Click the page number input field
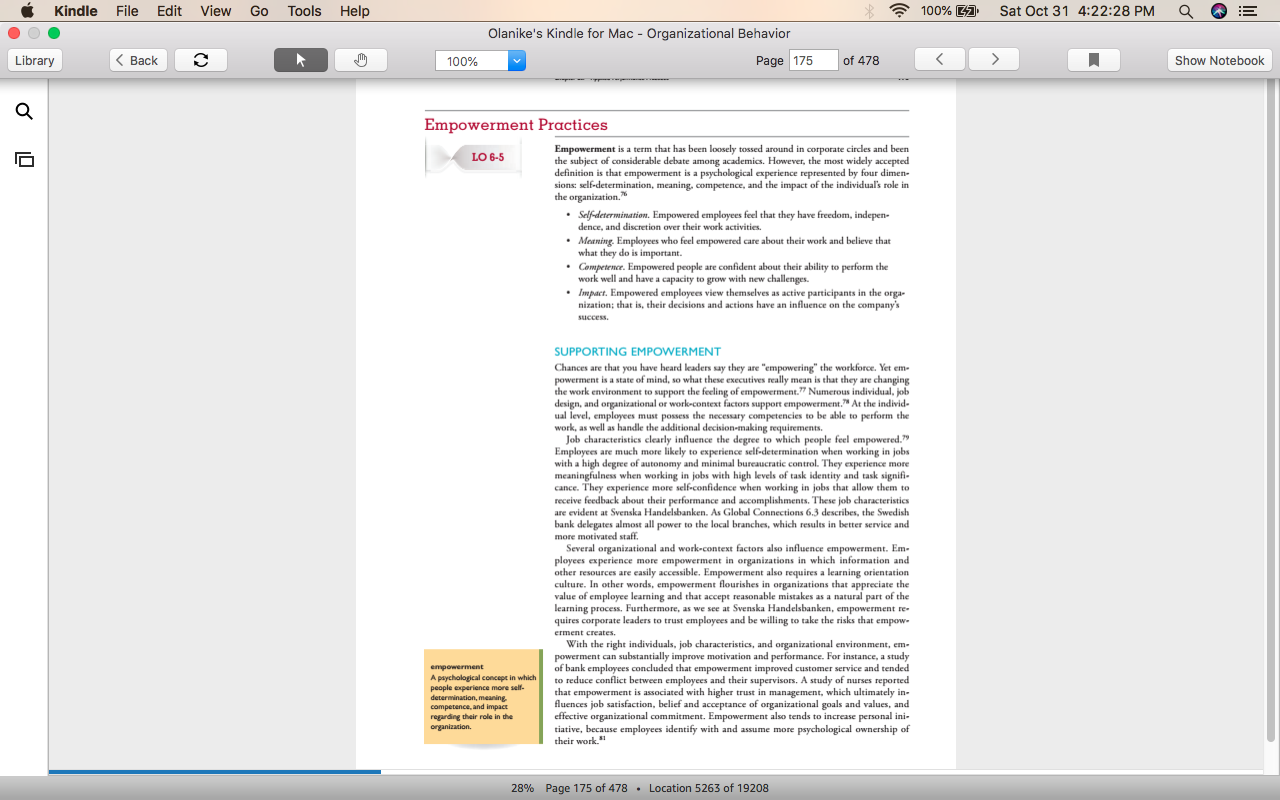The width and height of the screenshot is (1280, 800). point(813,60)
